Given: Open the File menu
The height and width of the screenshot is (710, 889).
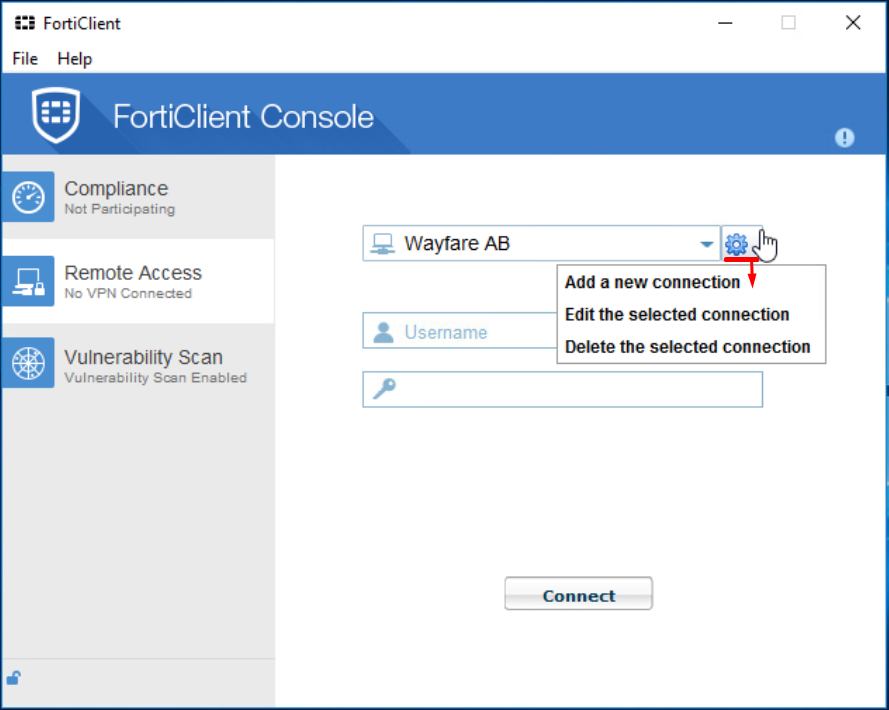Looking at the screenshot, I should pos(25,59).
